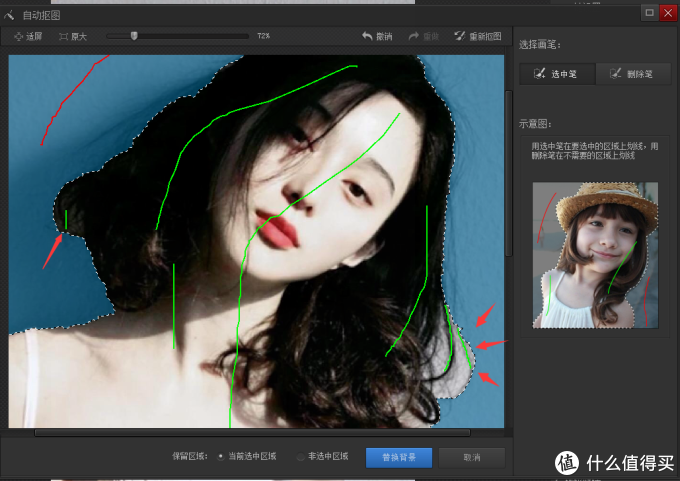680x481 pixels.
Task: Undo the last stroke with 撤消
Action: [368, 36]
